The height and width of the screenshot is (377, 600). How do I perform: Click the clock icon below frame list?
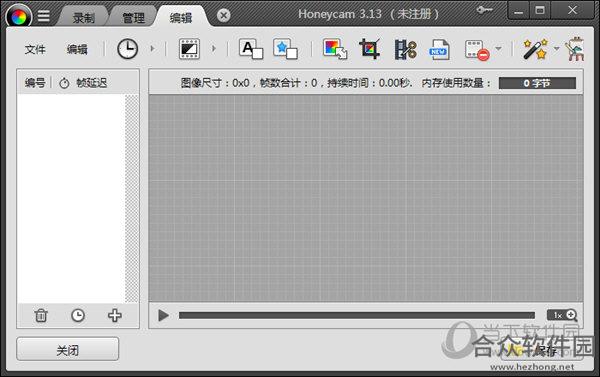click(x=78, y=315)
